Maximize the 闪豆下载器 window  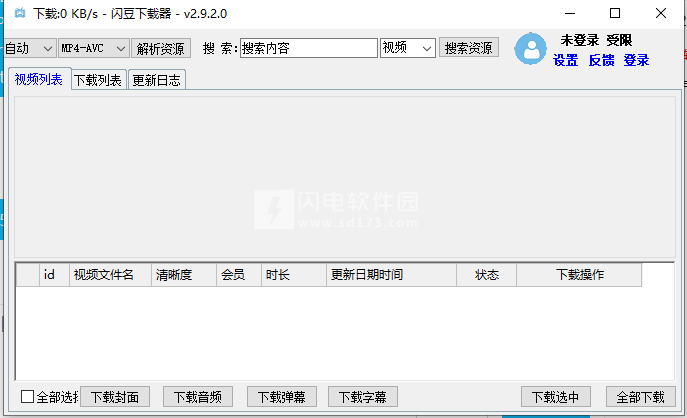click(x=615, y=13)
